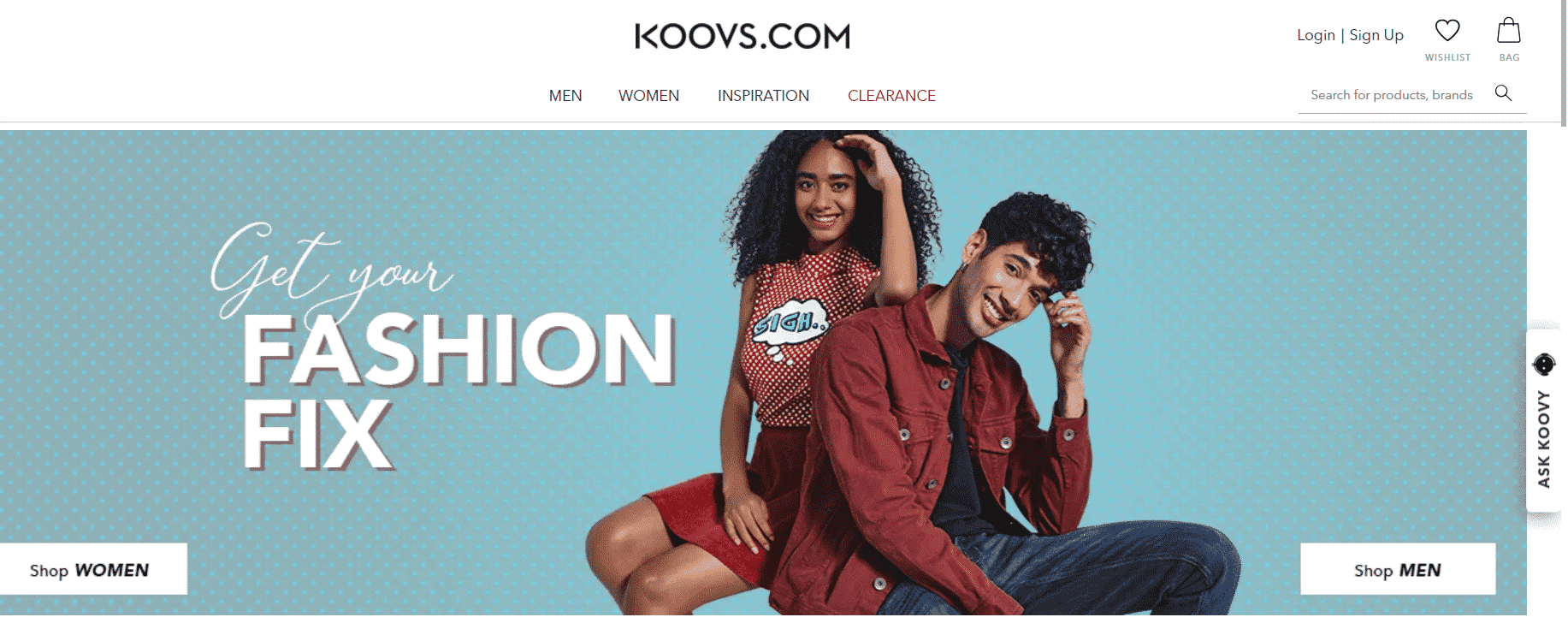The image size is (1568, 635).
Task: Open the wishlist heart icon
Action: 1447,31
